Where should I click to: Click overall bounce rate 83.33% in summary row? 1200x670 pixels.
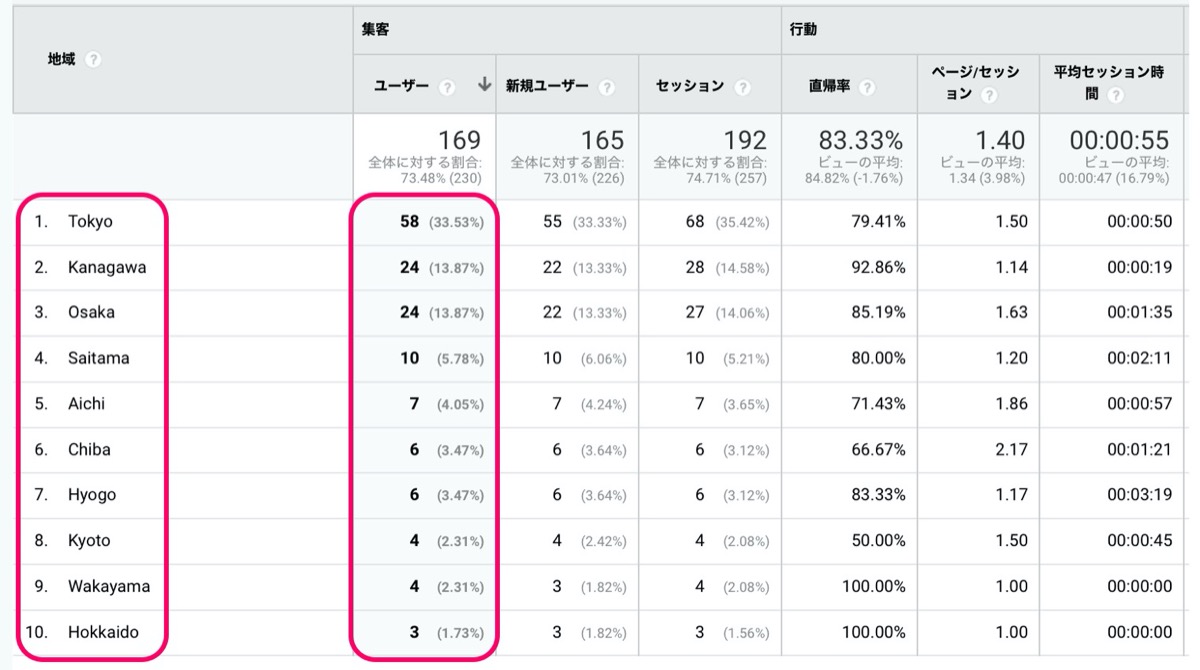(861, 141)
